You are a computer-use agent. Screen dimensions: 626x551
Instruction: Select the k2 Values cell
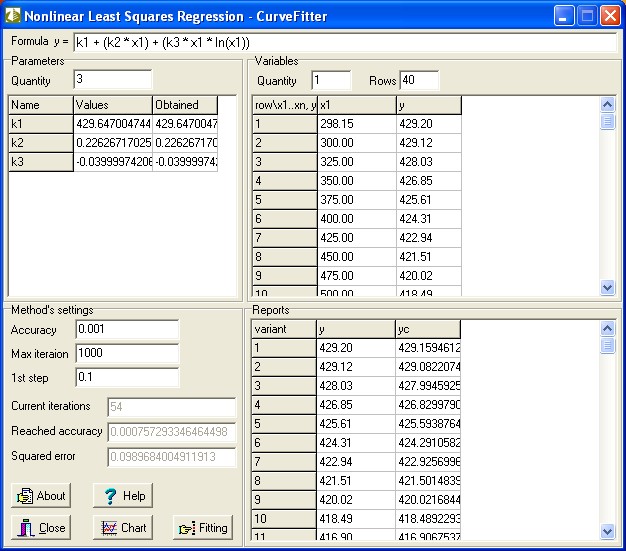click(112, 143)
